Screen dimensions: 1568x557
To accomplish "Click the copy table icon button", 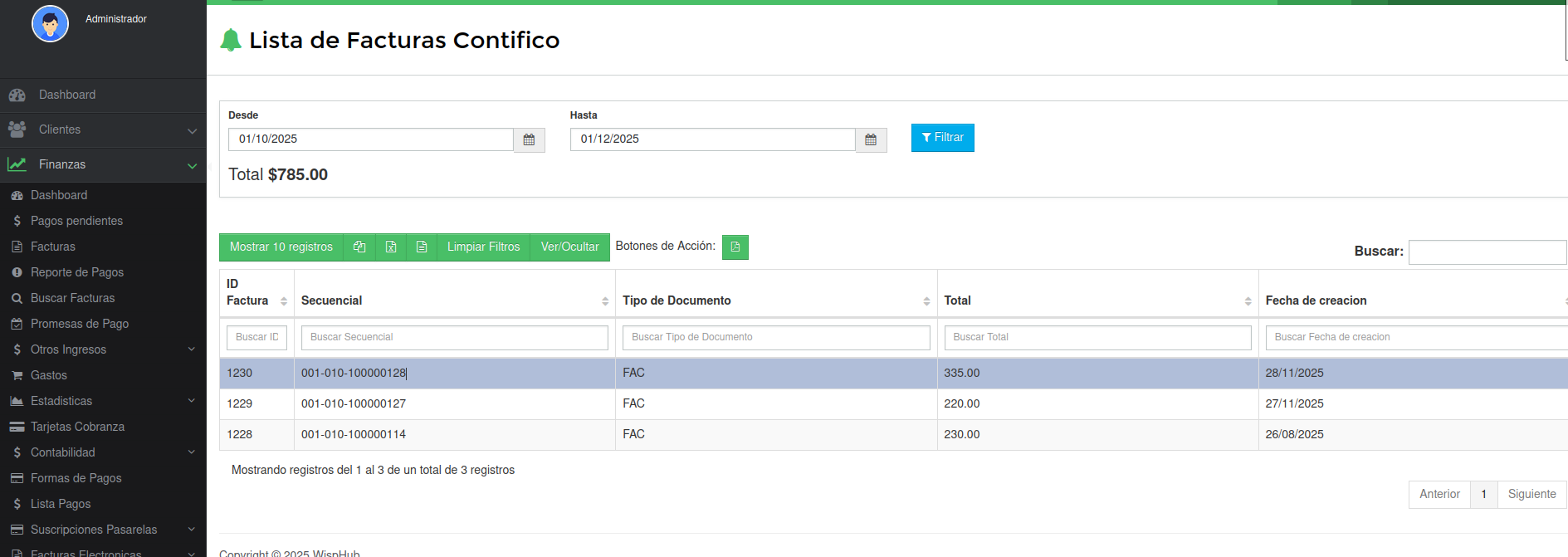I will 359,247.
